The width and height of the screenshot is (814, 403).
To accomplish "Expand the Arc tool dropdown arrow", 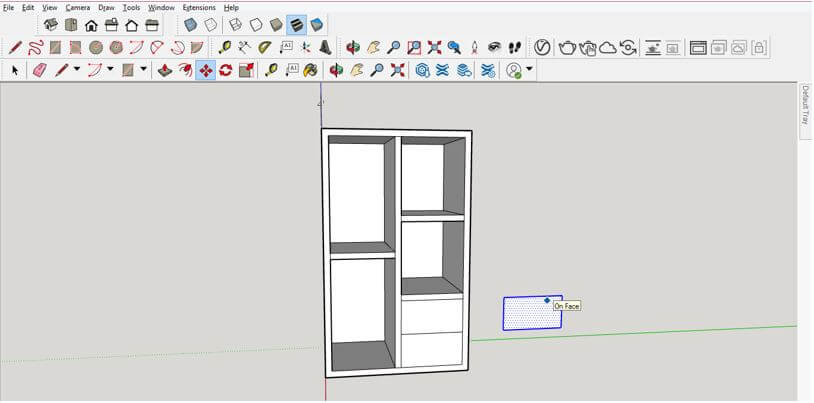I will pos(110,69).
